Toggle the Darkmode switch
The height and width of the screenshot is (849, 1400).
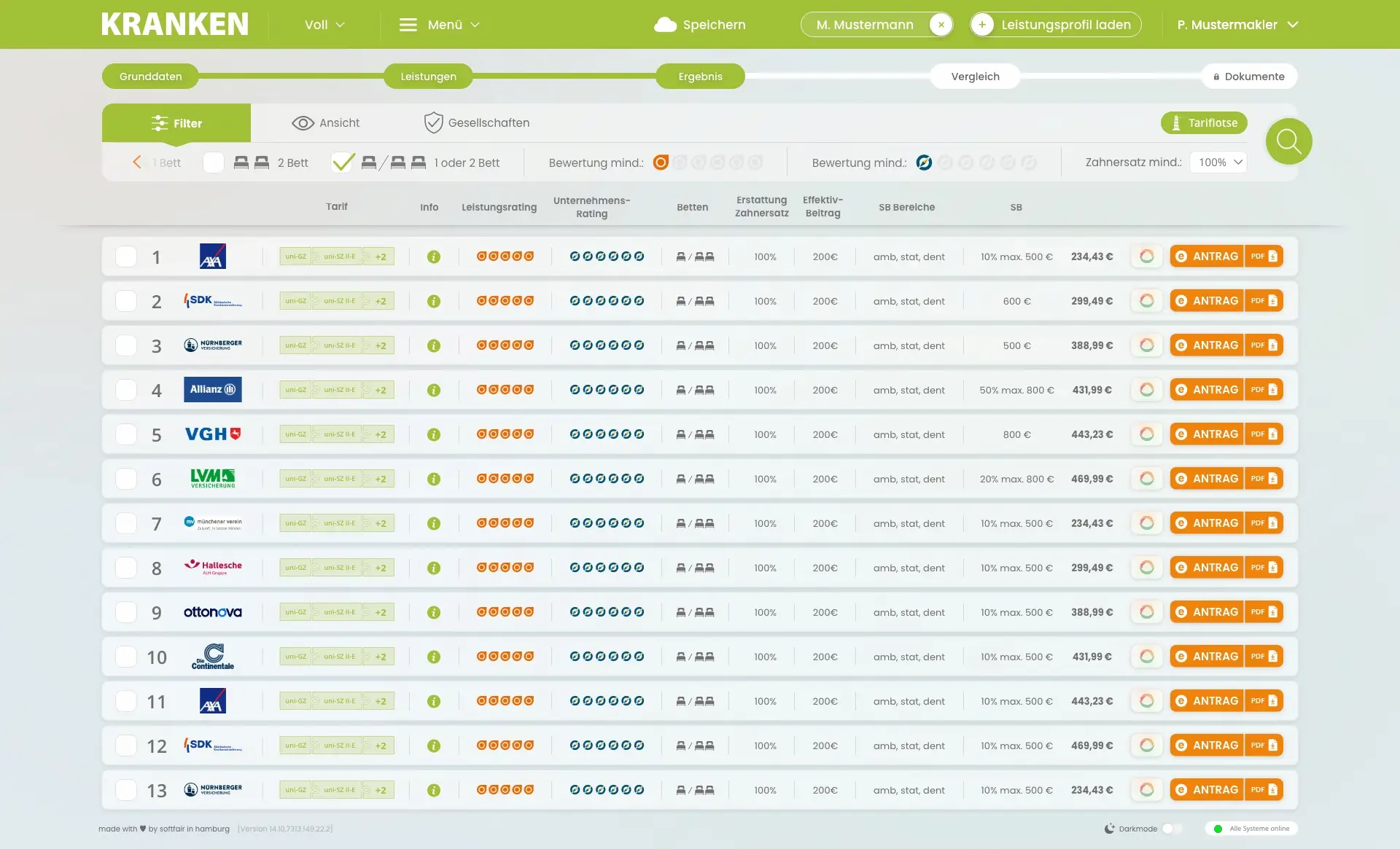[1172, 829]
